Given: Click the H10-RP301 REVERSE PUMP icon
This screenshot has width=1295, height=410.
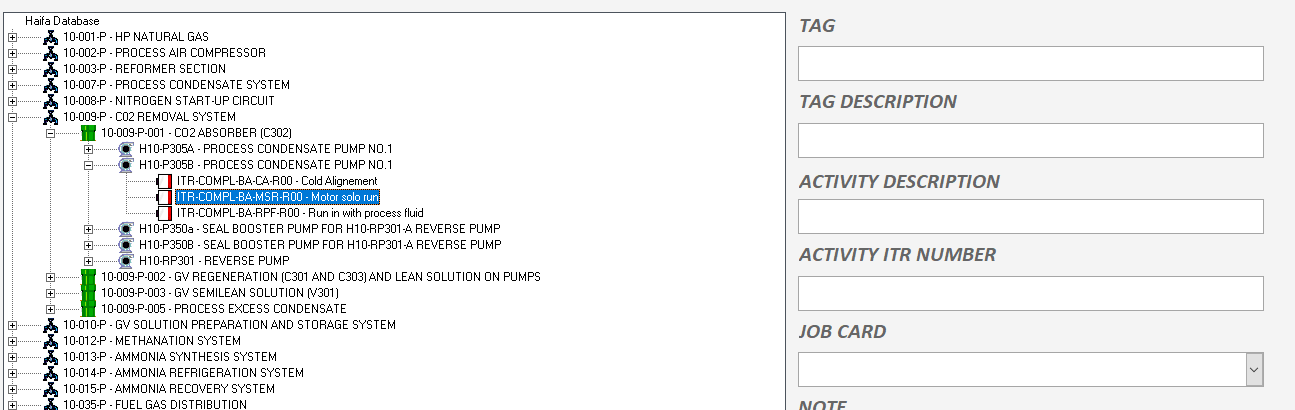Looking at the screenshot, I should [x=126, y=261].
